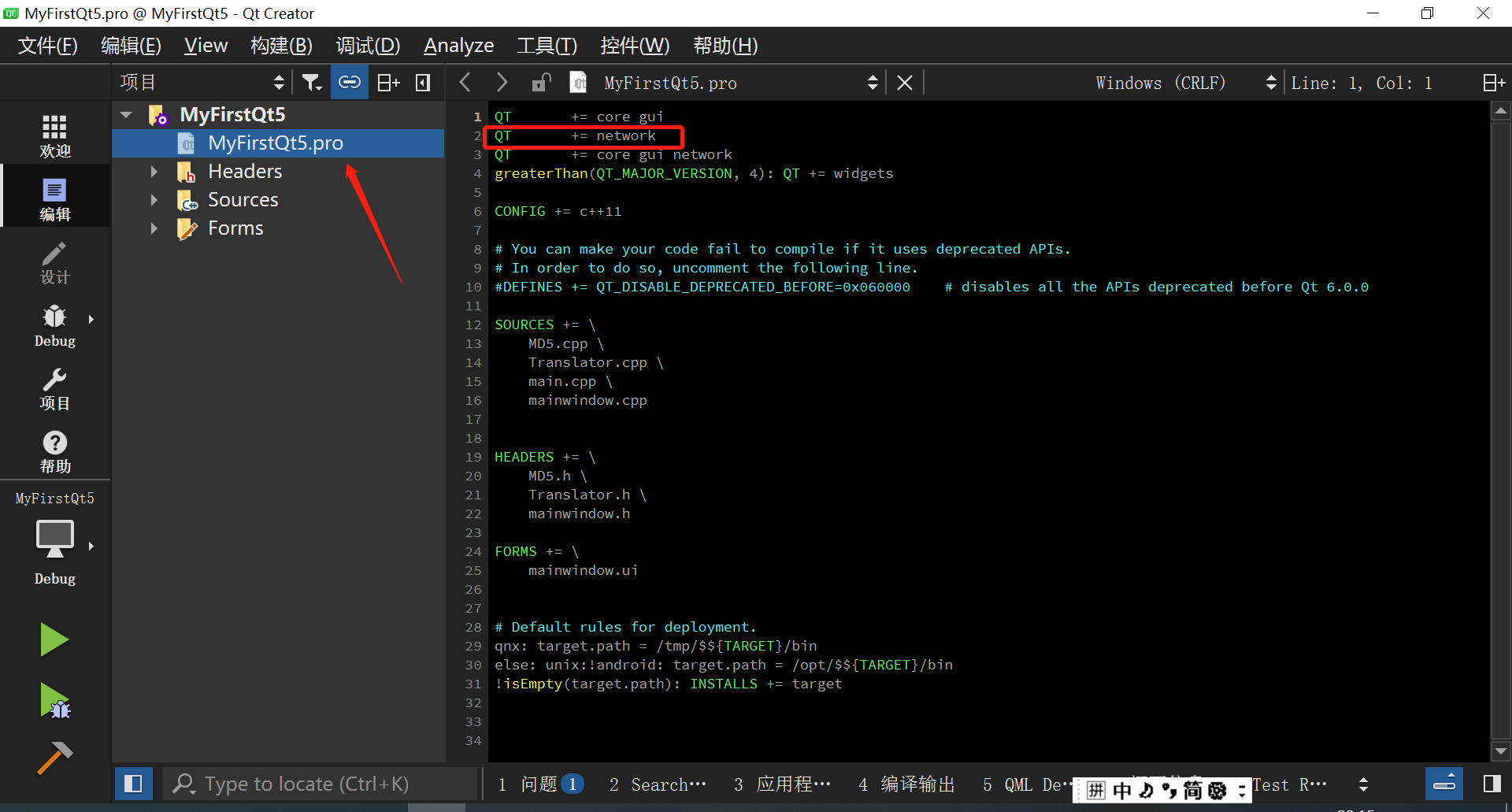Toggle synchronize with editor link icon
Screen dimensions: 1512x812
[350, 82]
